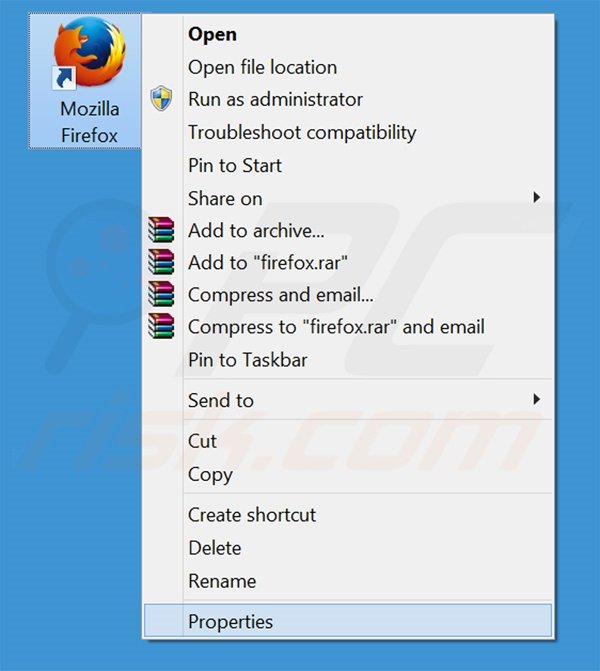
Task: Click the WinRAR icon next to Add to archive
Action: click(x=161, y=231)
